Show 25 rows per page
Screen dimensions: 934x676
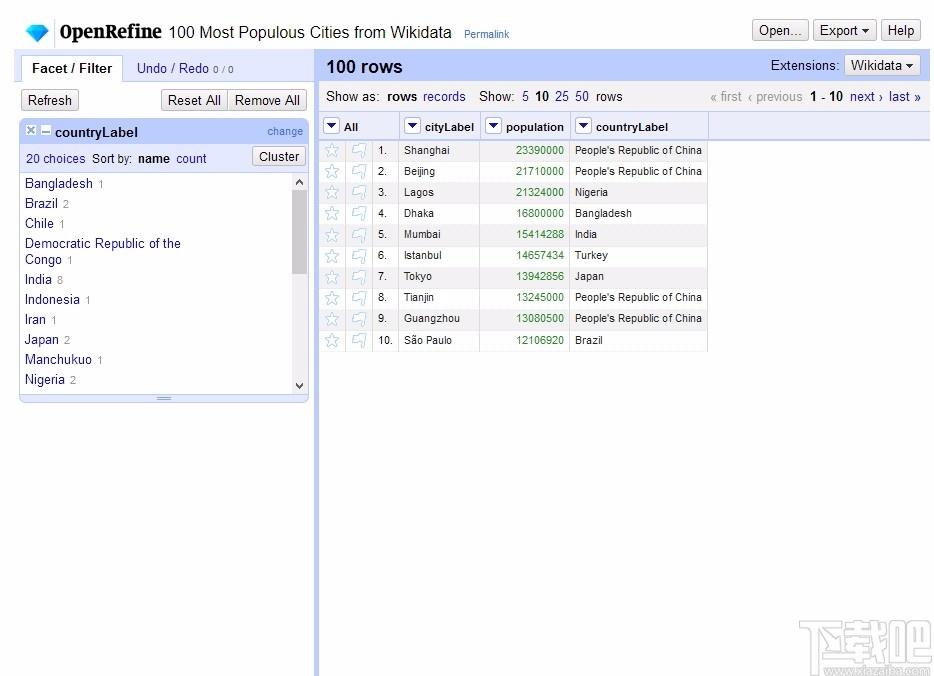click(562, 96)
